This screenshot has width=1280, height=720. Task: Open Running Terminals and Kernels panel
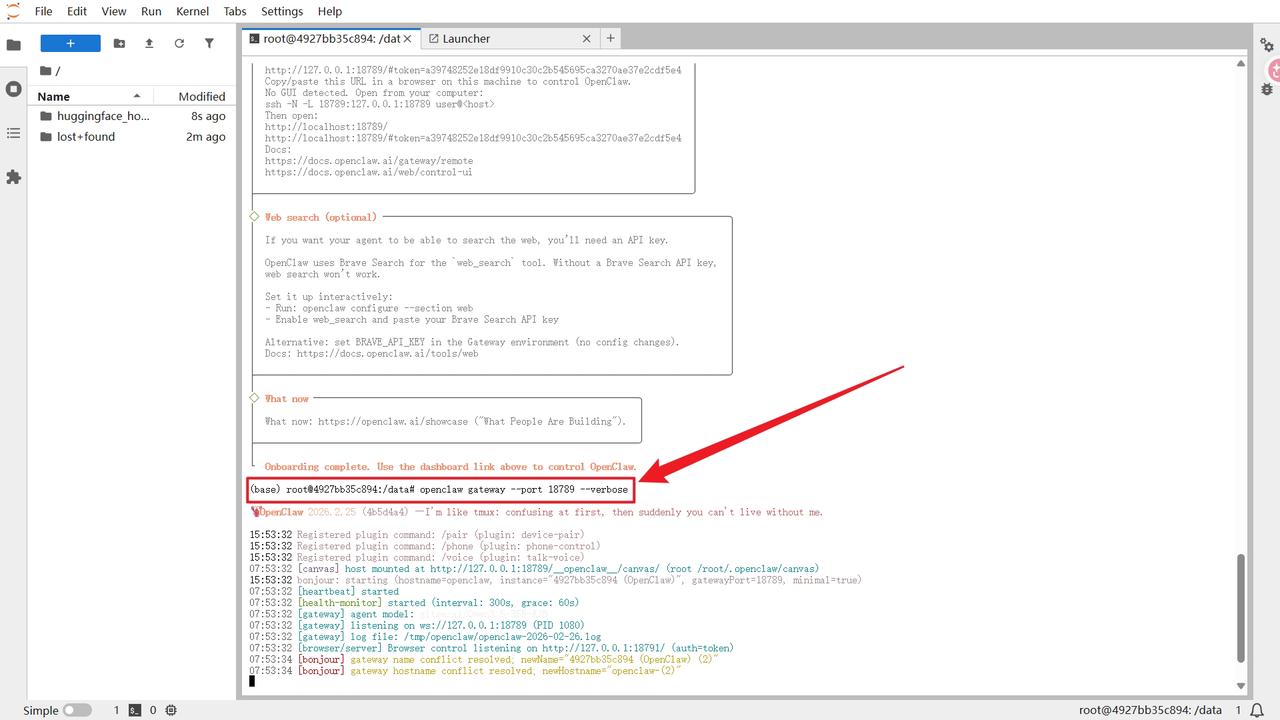[14, 89]
